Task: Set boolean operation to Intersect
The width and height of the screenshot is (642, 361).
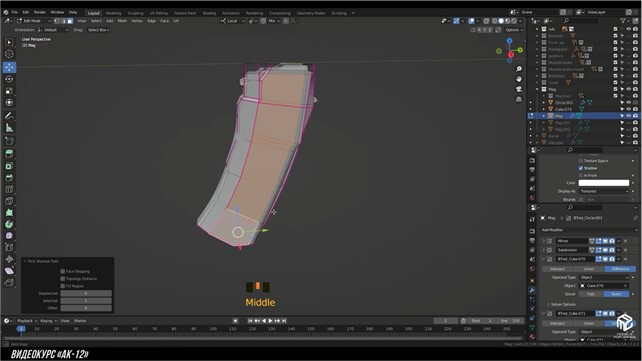Action: [x=557, y=269]
